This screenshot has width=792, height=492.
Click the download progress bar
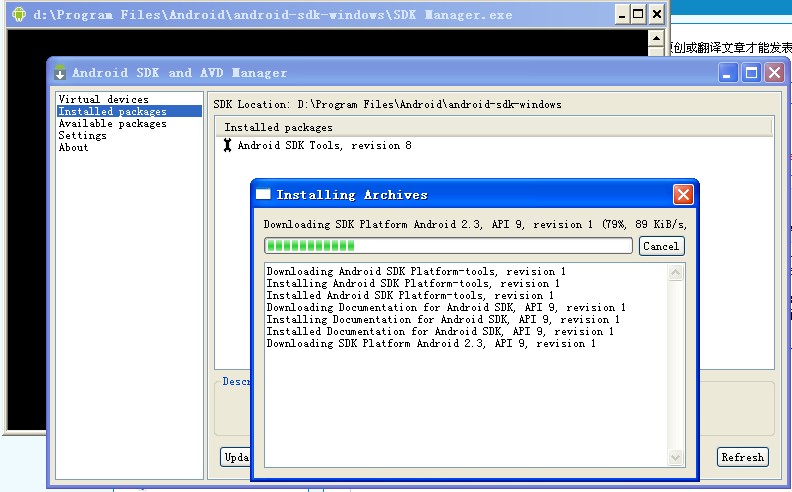(x=448, y=246)
